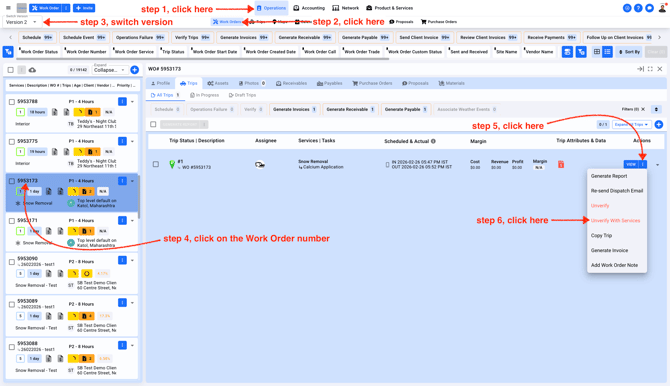Switch to the Assets tab

218,83
